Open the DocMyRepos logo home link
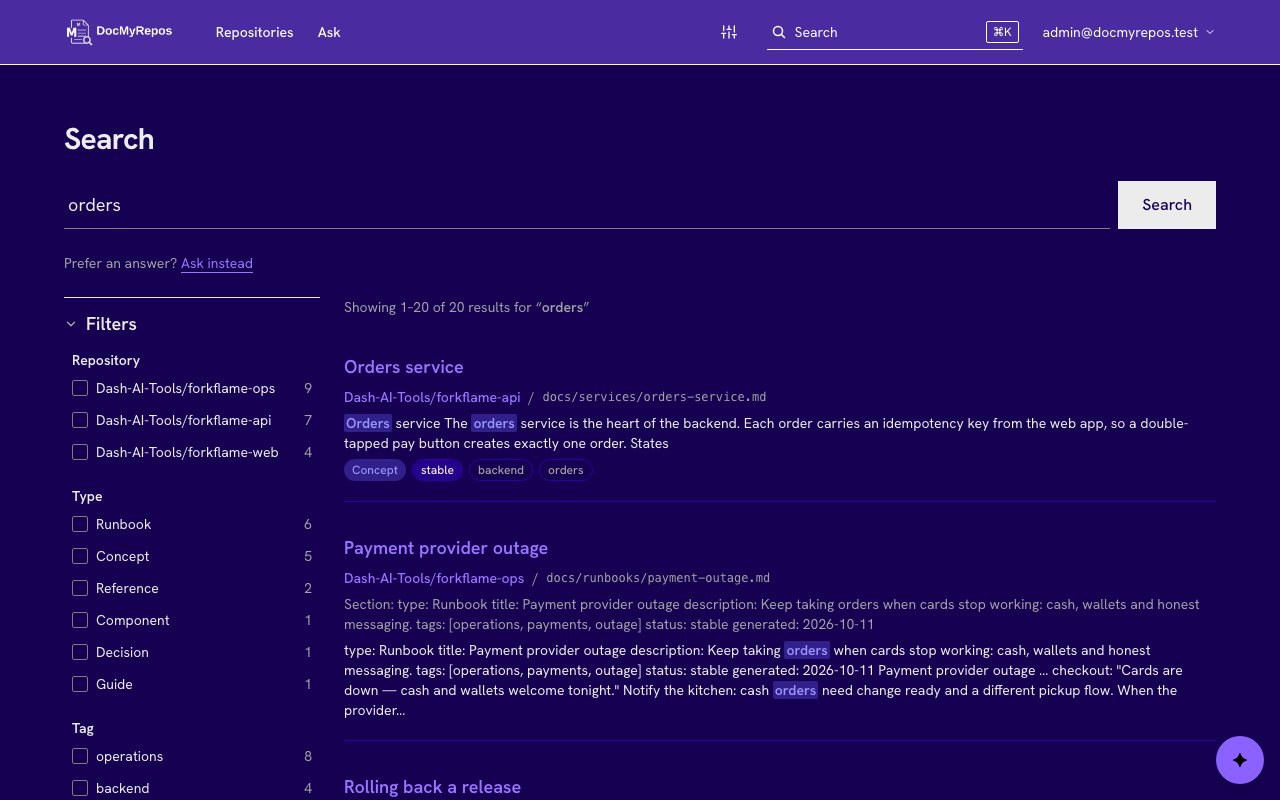This screenshot has width=1280, height=800. click(x=119, y=32)
